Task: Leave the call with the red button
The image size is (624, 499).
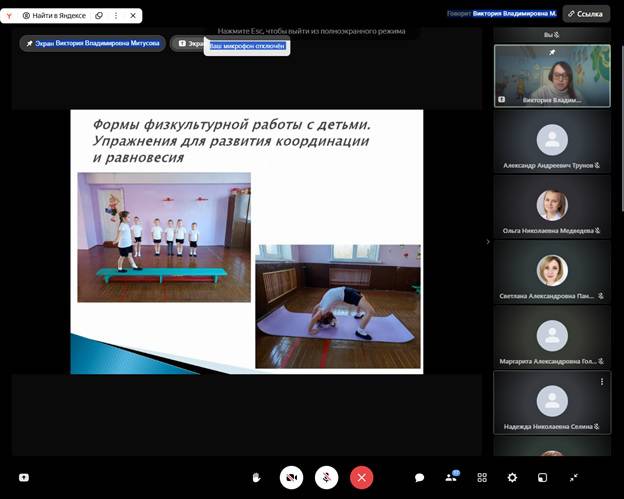Action: [361, 477]
